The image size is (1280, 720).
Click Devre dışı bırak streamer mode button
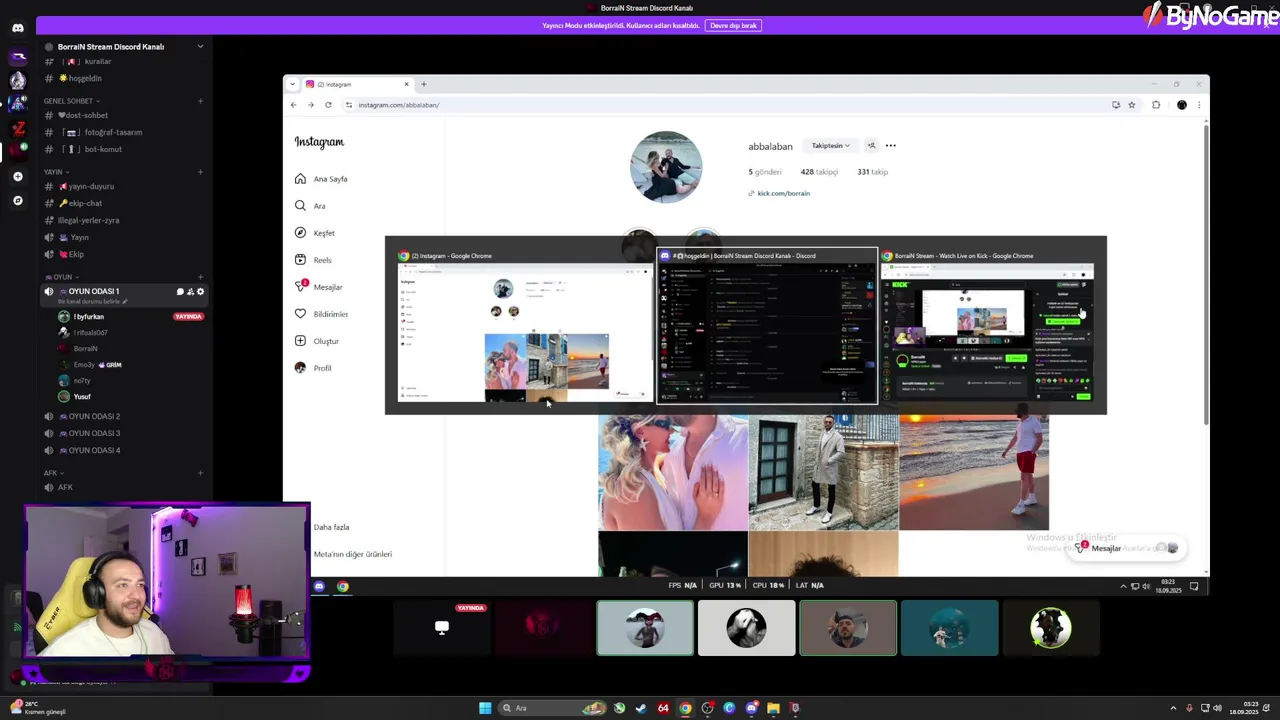coord(734,25)
